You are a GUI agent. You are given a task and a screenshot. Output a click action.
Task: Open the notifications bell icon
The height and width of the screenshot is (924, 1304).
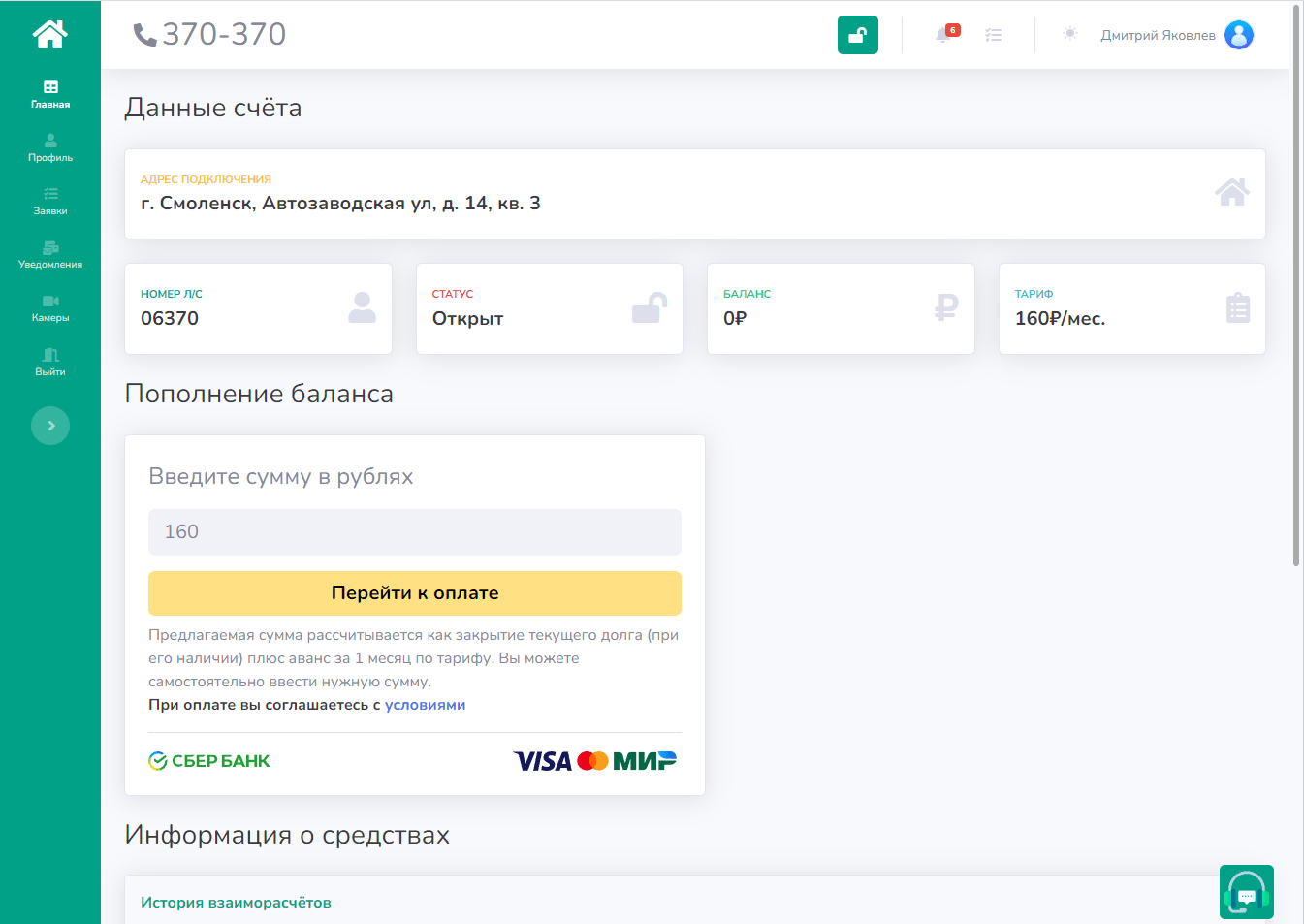942,35
